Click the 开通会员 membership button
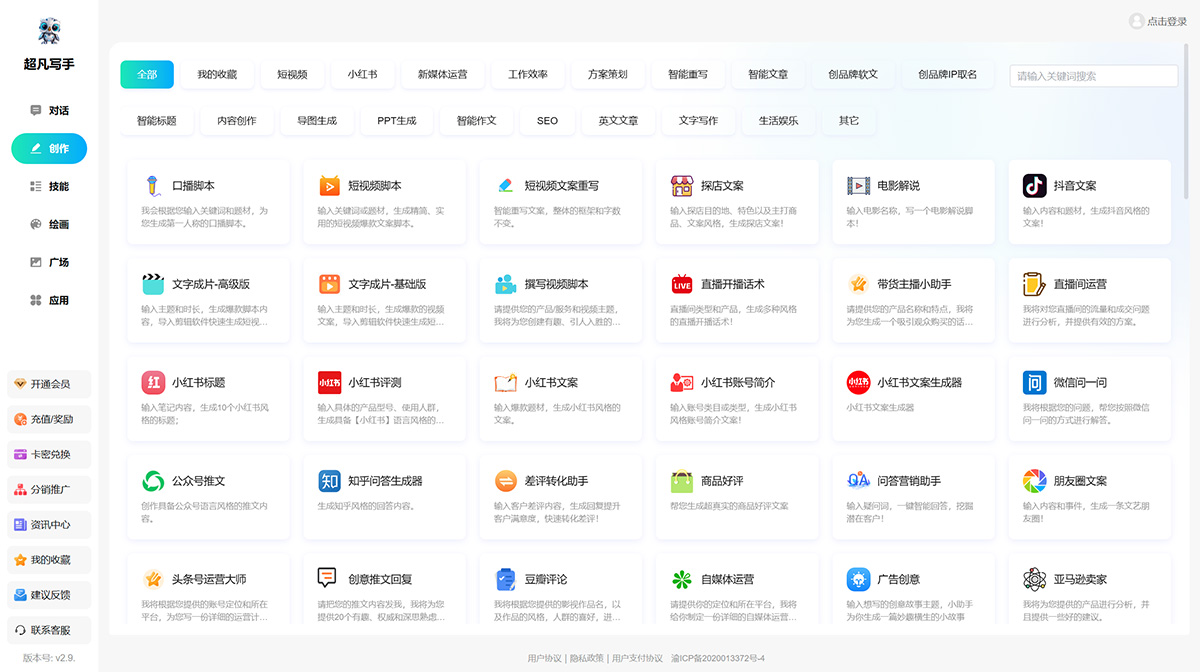 [46, 383]
